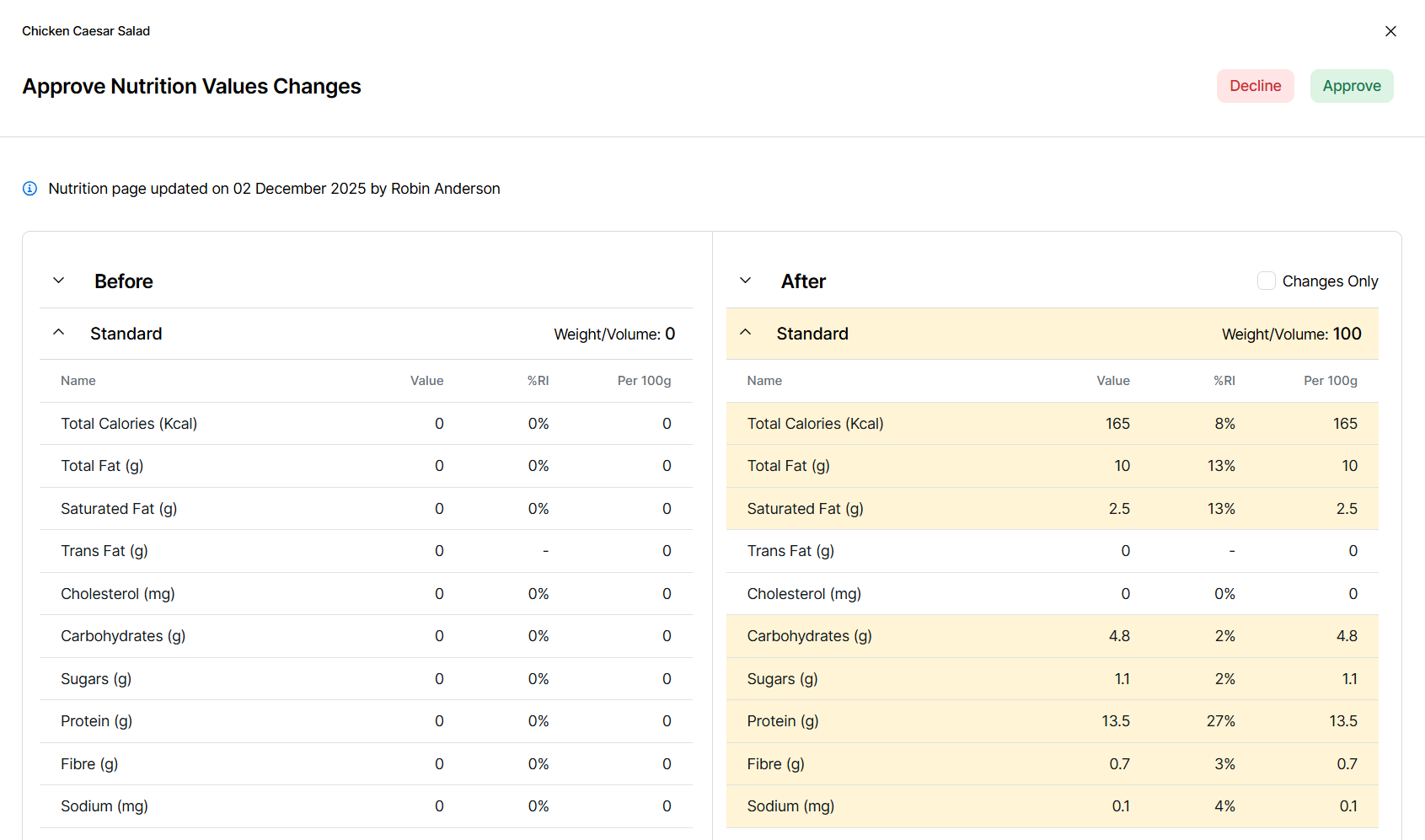The width and height of the screenshot is (1425, 840).
Task: Click the Chicken Caesar Salad title
Action: point(86,31)
